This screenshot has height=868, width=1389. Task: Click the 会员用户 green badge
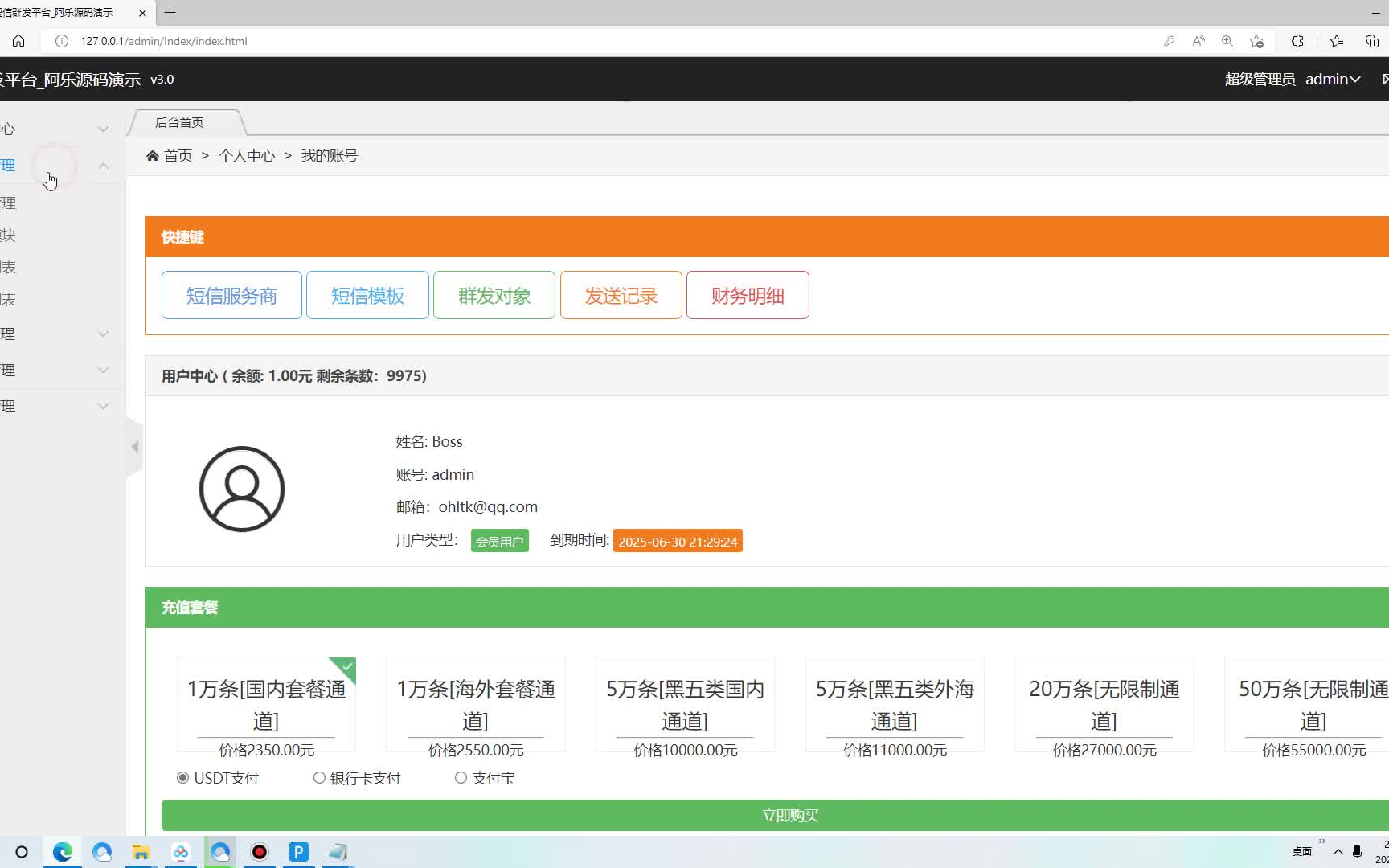[x=500, y=541]
